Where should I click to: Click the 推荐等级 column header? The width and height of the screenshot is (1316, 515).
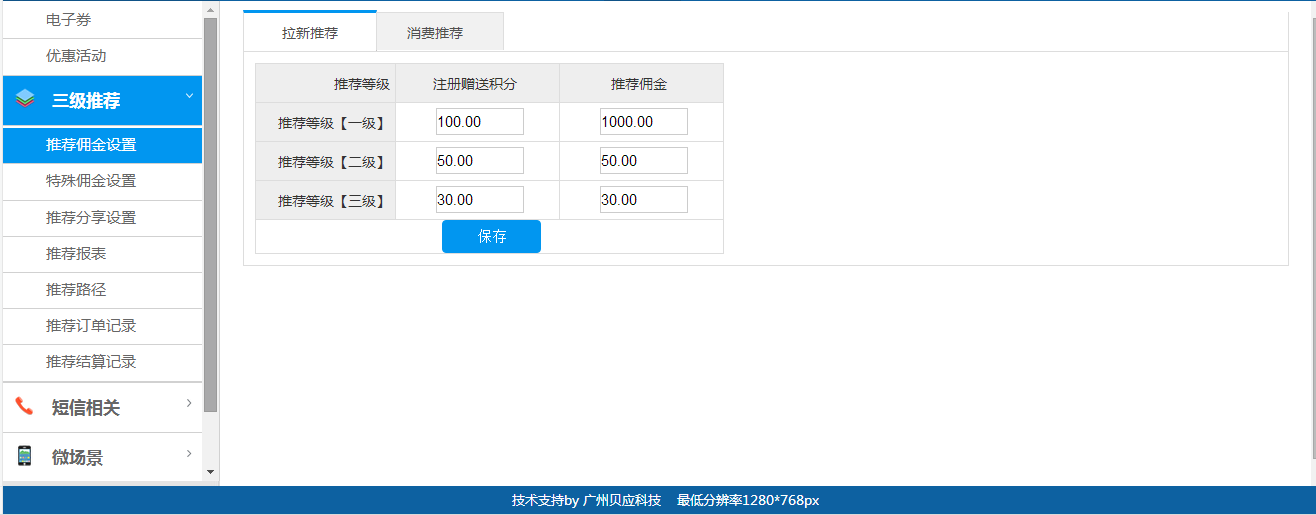click(326, 84)
